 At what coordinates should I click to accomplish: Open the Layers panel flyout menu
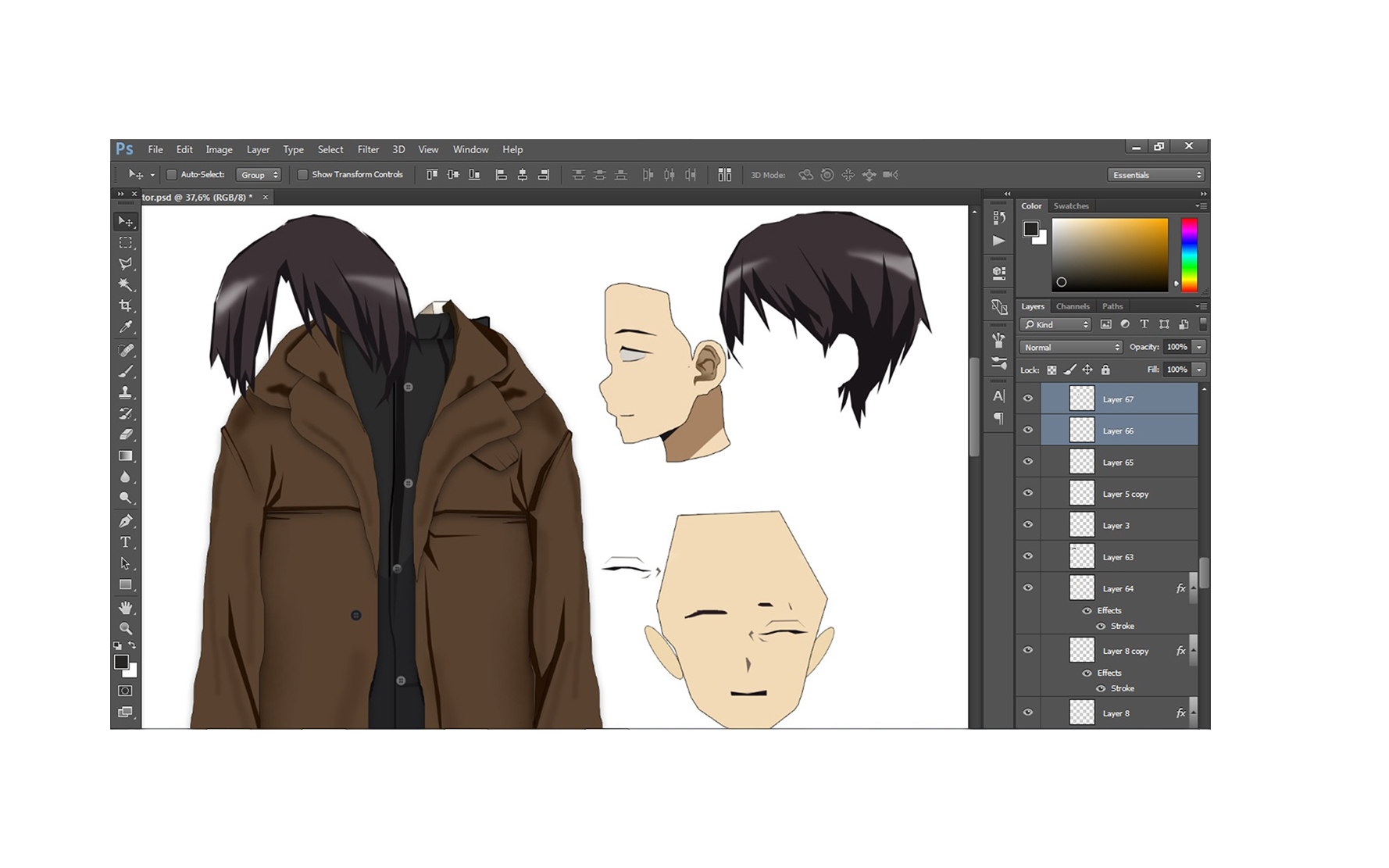coord(1202,306)
